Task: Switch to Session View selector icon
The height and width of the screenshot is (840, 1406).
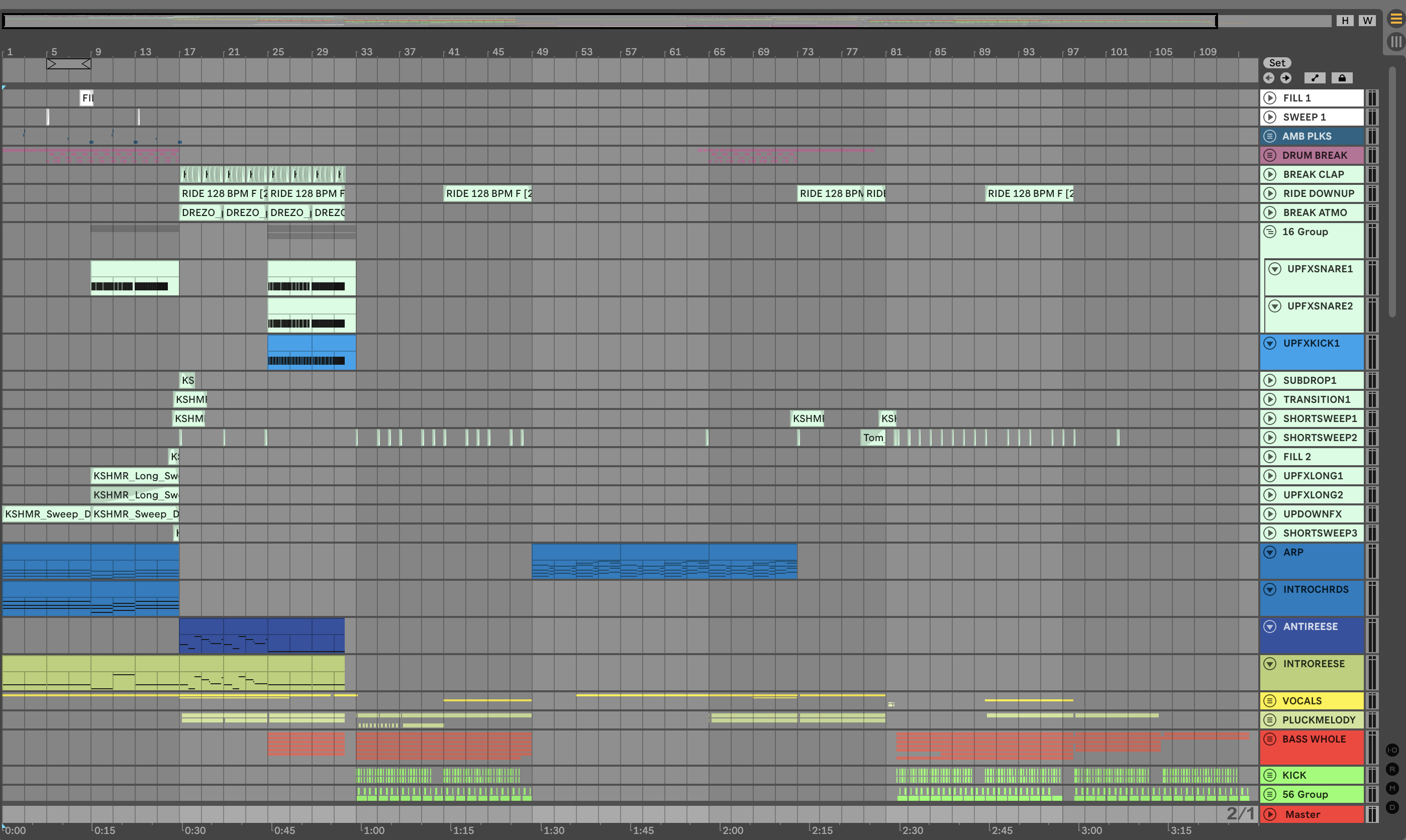Action: pyautogui.click(x=1396, y=41)
